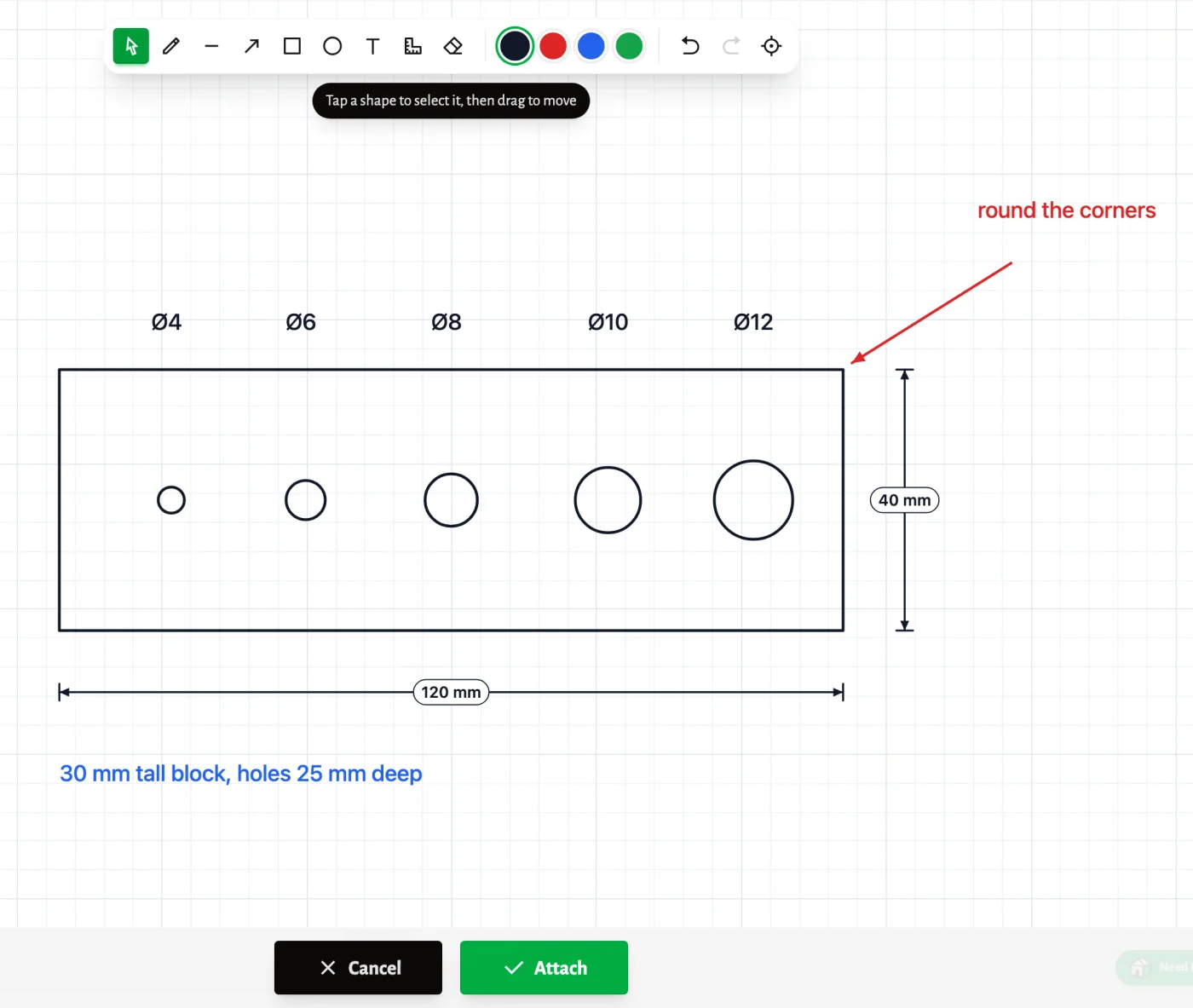Select the hole circle under Ø8

[451, 500]
